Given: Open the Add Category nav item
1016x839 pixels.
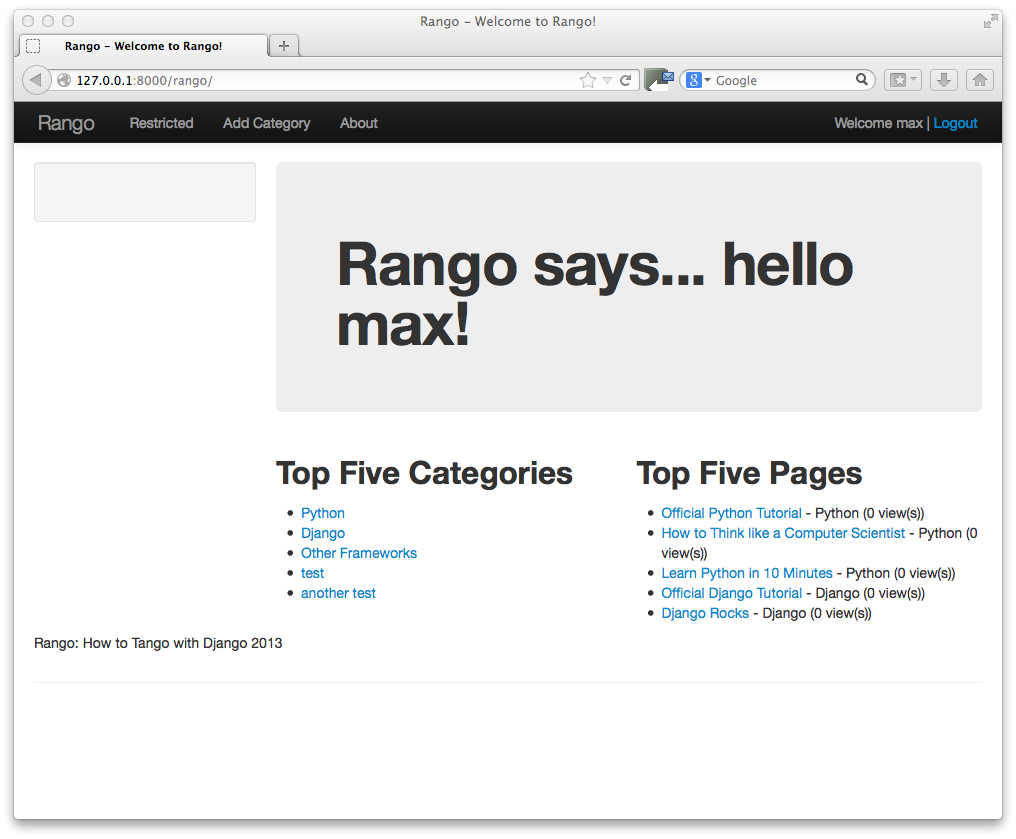Looking at the screenshot, I should [x=266, y=123].
